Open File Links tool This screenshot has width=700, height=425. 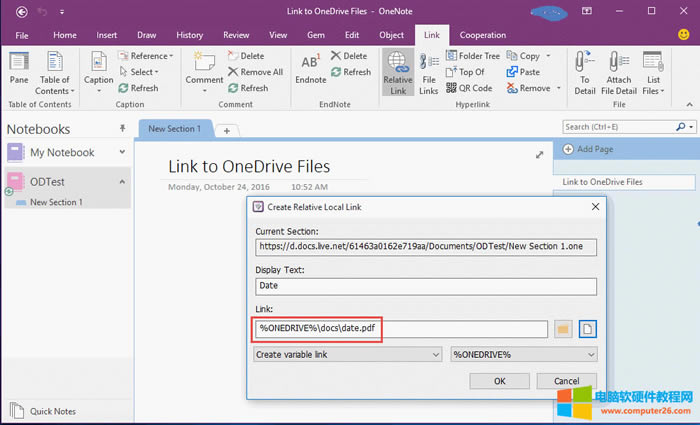click(x=428, y=72)
